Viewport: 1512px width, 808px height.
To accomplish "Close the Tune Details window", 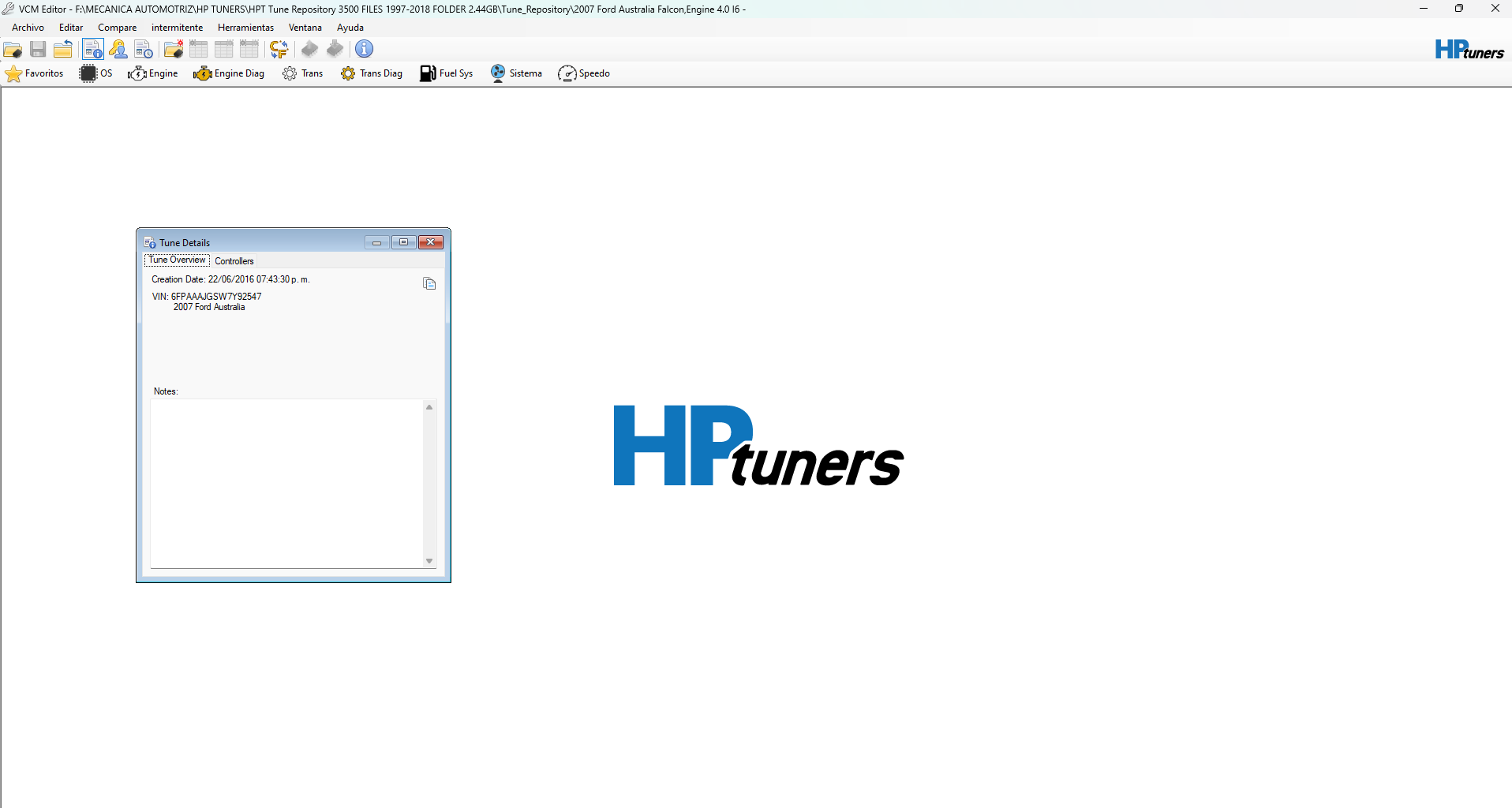I will (x=431, y=242).
